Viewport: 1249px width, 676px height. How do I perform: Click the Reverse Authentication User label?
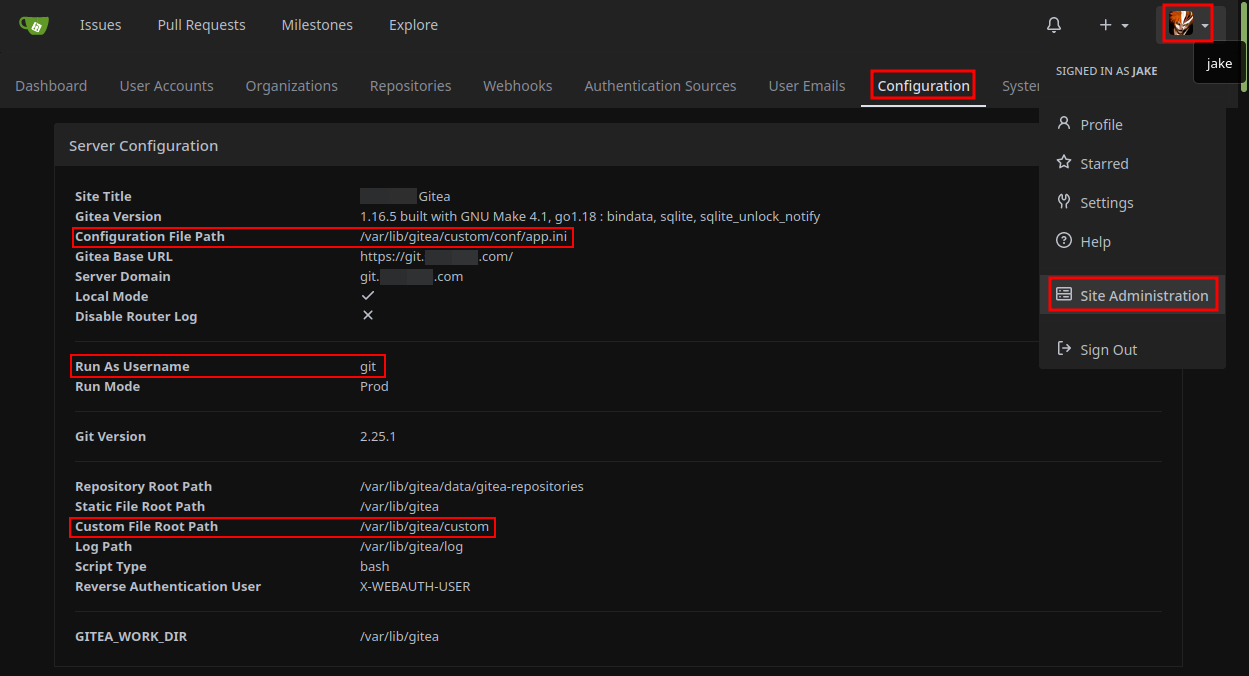tap(168, 586)
